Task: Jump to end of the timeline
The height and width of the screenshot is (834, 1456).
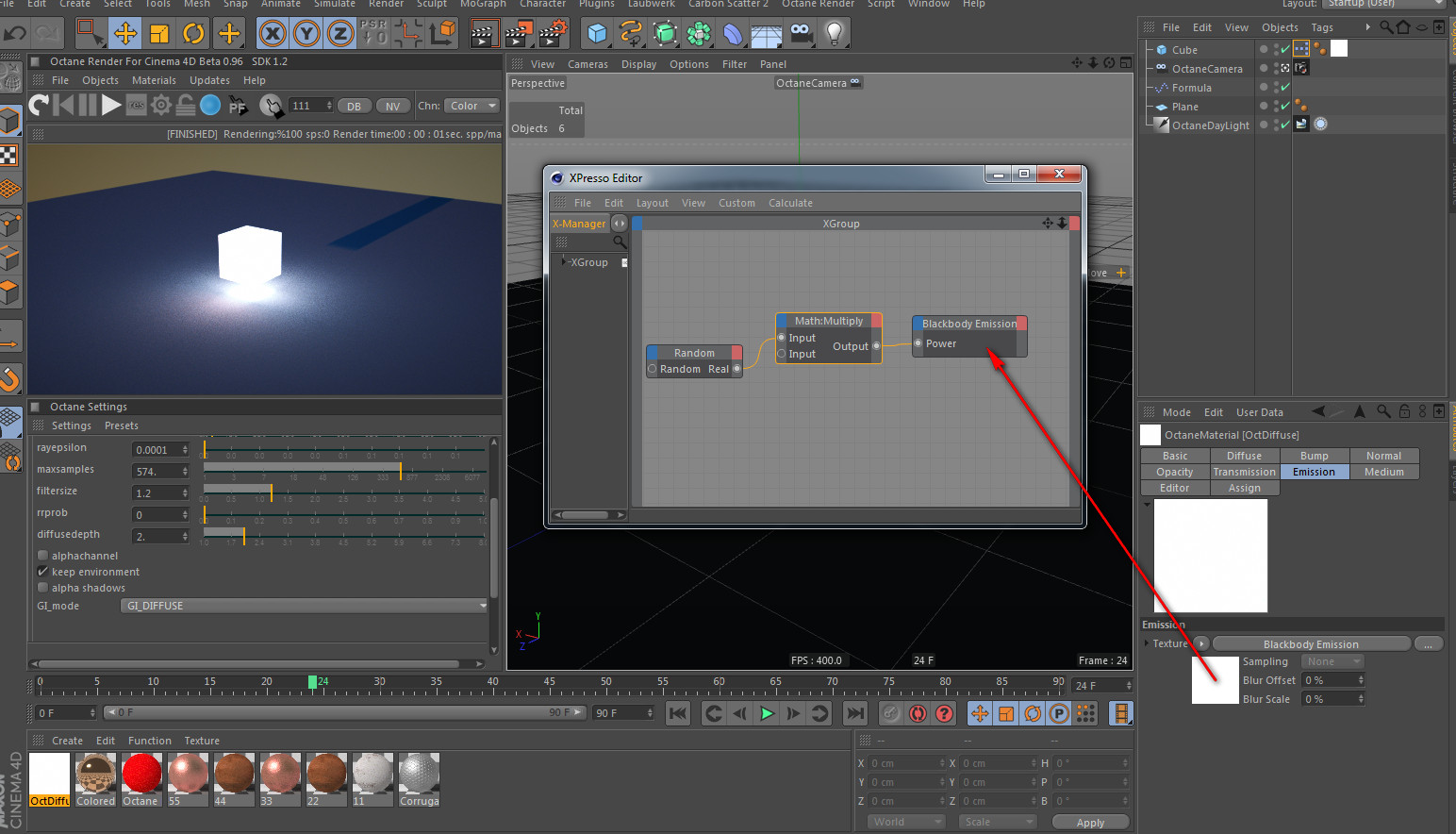Action: [855, 713]
